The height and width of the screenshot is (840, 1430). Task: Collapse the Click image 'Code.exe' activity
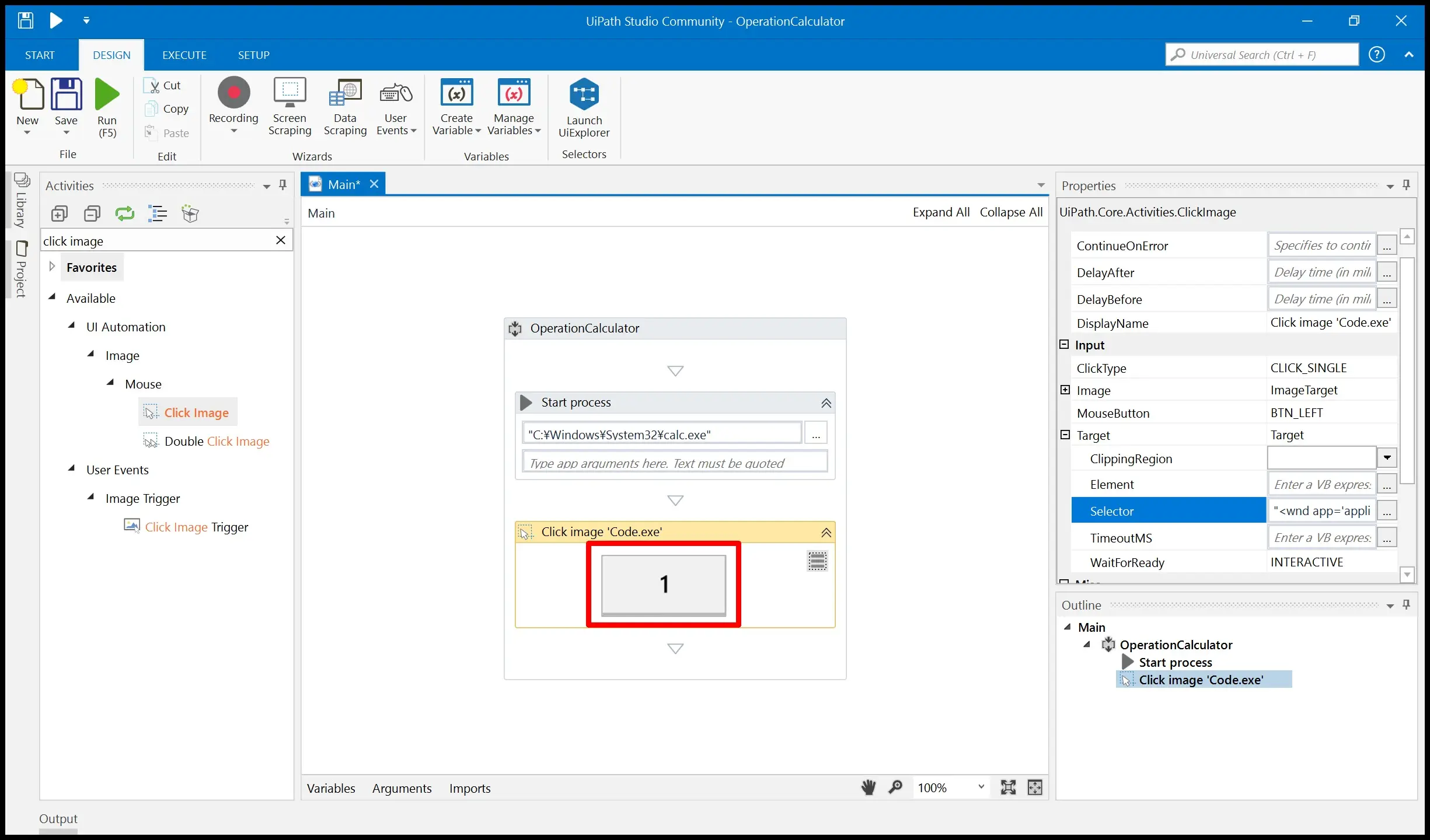[x=826, y=533]
